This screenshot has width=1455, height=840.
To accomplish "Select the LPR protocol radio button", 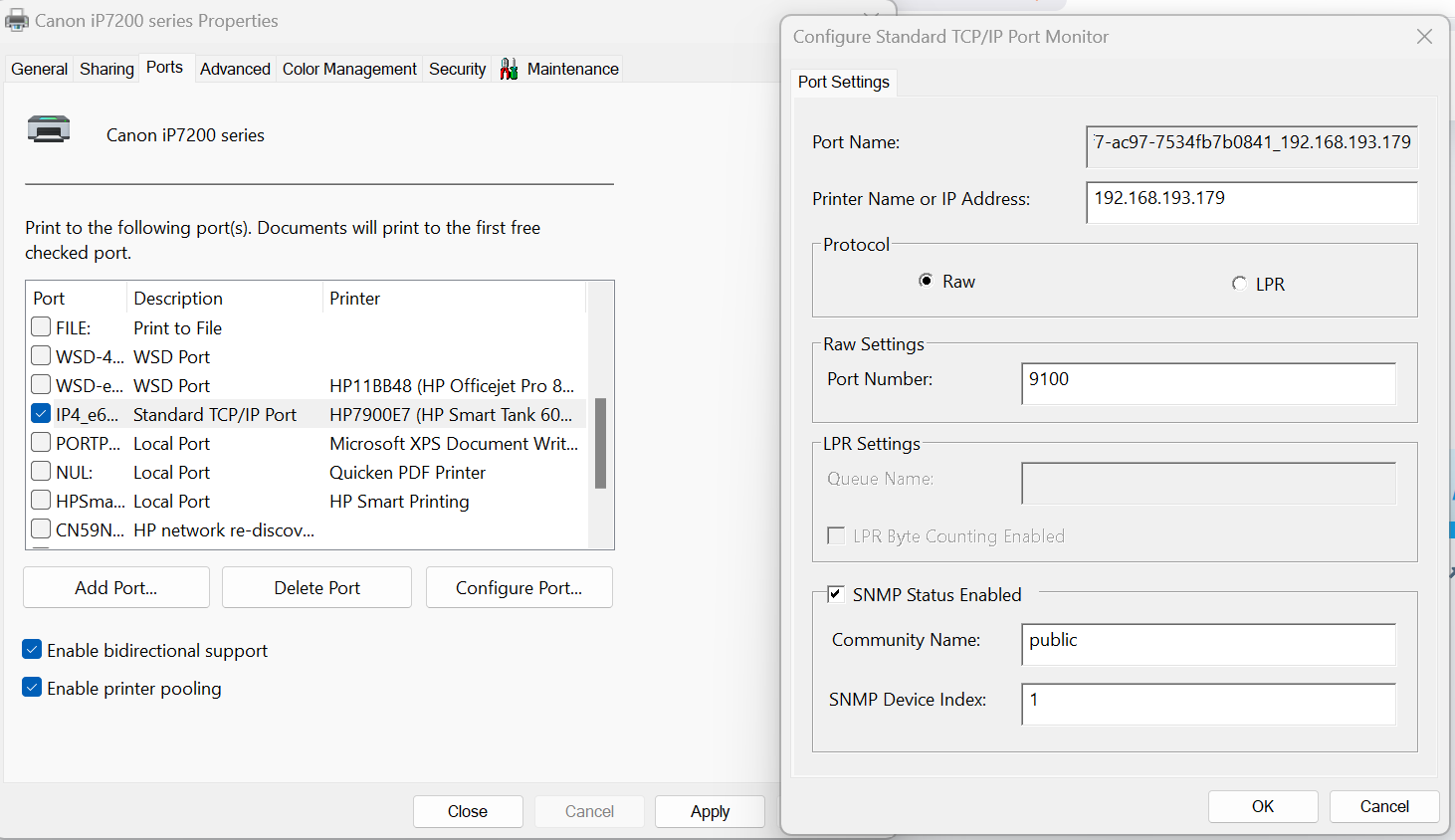I will [x=1239, y=284].
